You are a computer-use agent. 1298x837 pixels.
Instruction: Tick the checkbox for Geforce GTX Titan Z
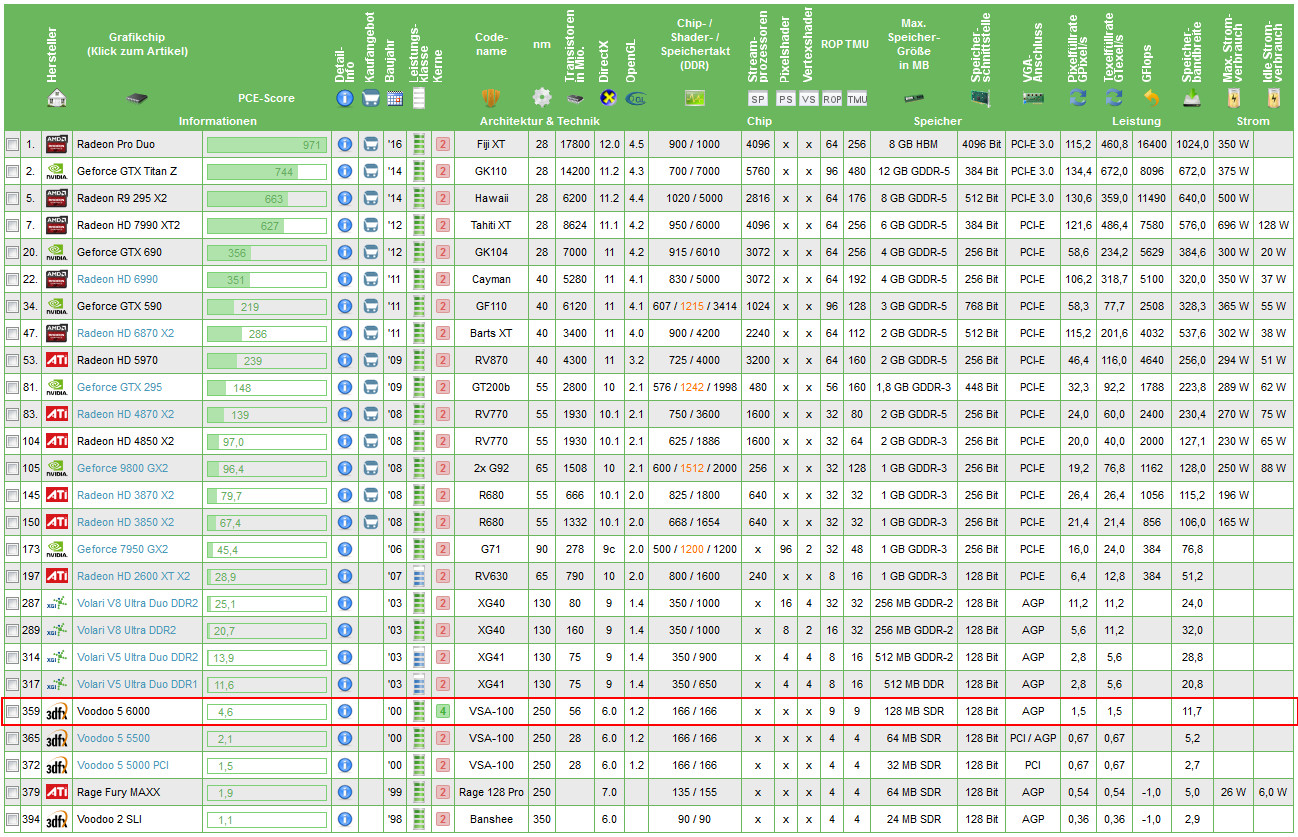point(12,172)
